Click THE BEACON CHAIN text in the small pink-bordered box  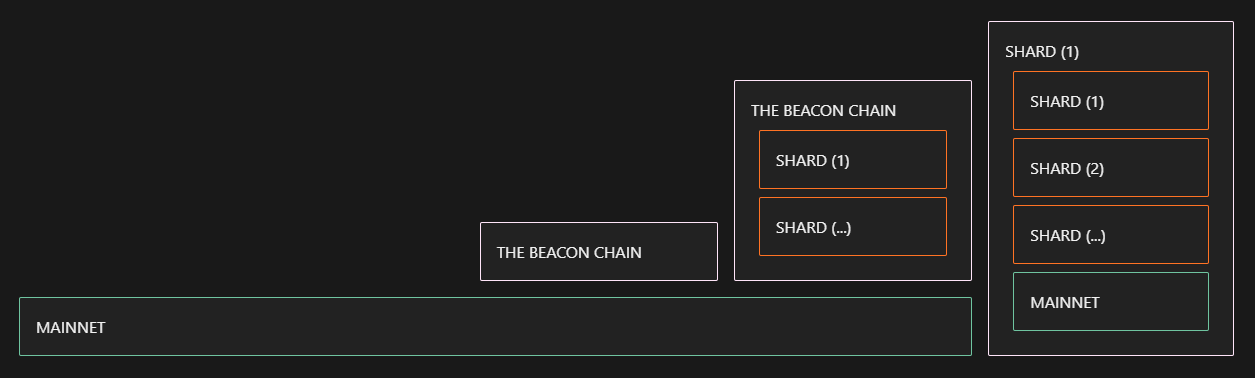pos(569,252)
